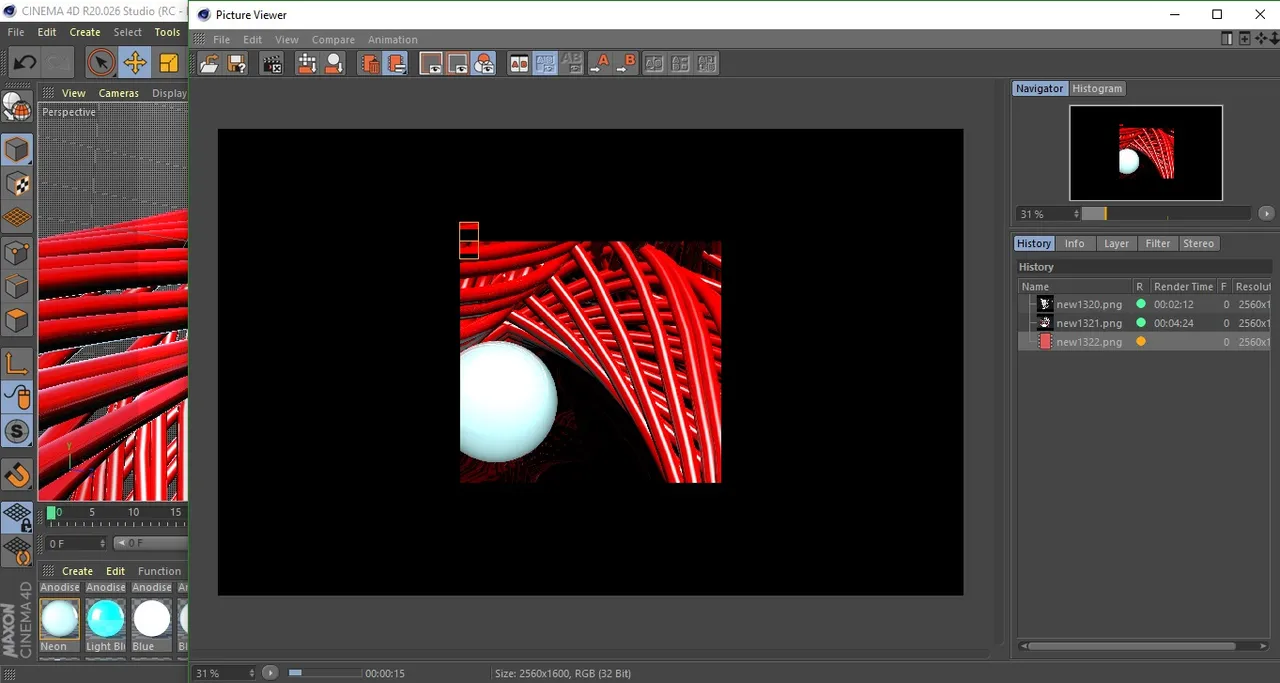Viewport: 1280px width, 683px height.
Task: Switch to the Navigator tab
Action: (1039, 88)
